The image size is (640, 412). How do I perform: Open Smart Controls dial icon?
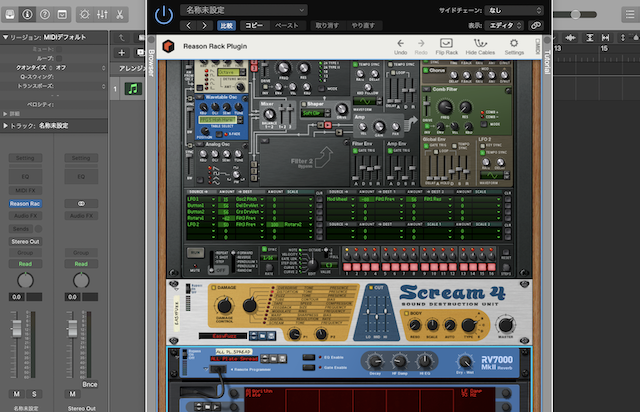pyautogui.click(x=83, y=15)
